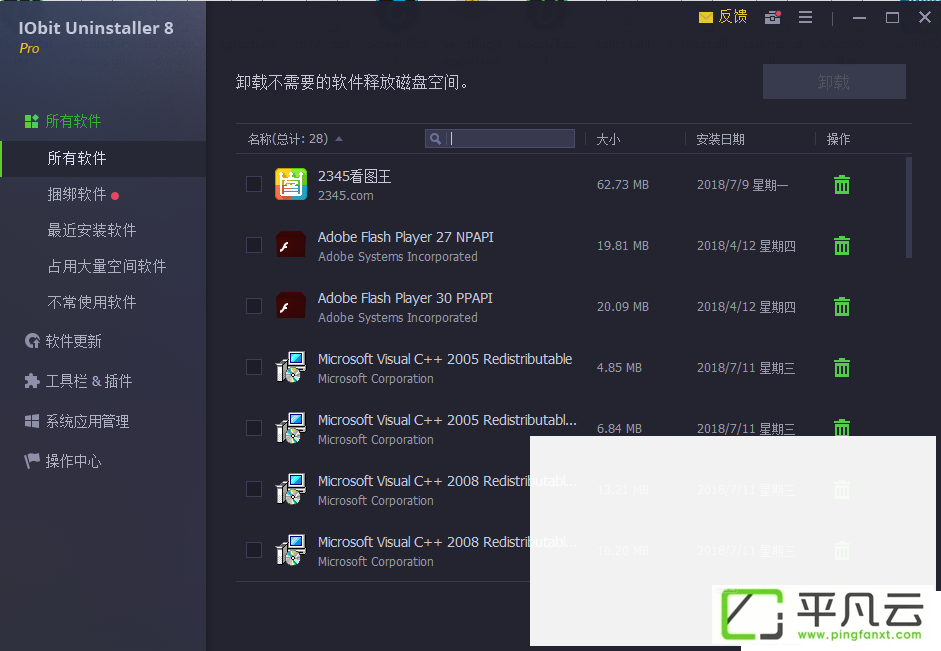The height and width of the screenshot is (651, 941).
Task: Click the 操作中心 flag icon
Action: pos(32,461)
